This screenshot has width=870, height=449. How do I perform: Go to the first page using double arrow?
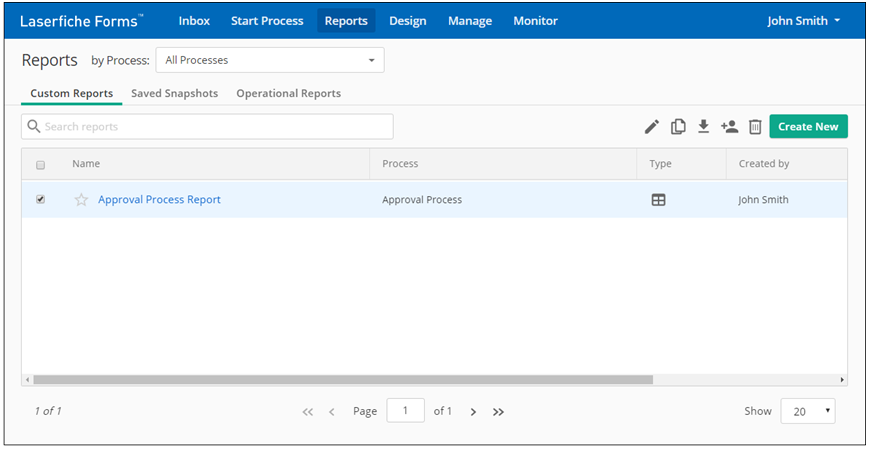click(308, 411)
